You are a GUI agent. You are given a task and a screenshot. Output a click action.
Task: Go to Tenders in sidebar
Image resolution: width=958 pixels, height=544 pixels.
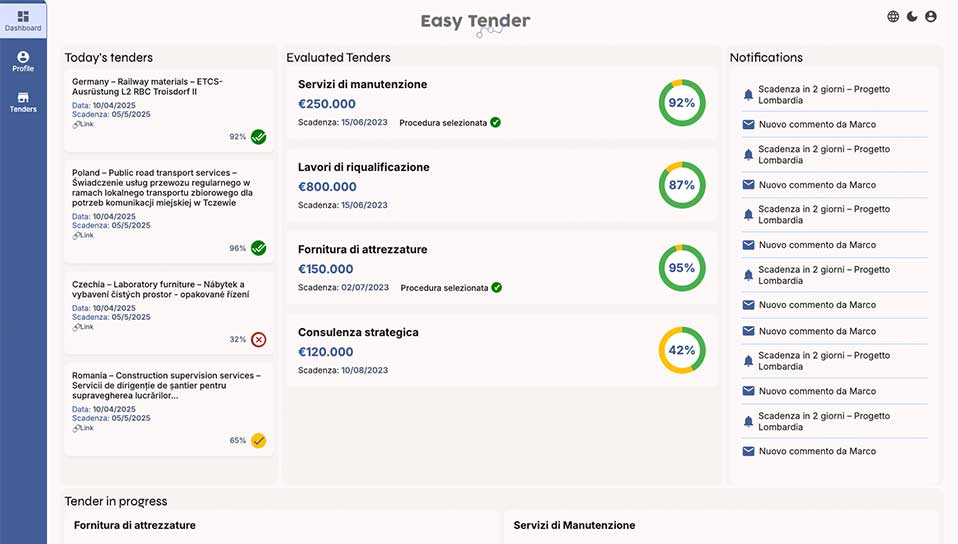23,102
